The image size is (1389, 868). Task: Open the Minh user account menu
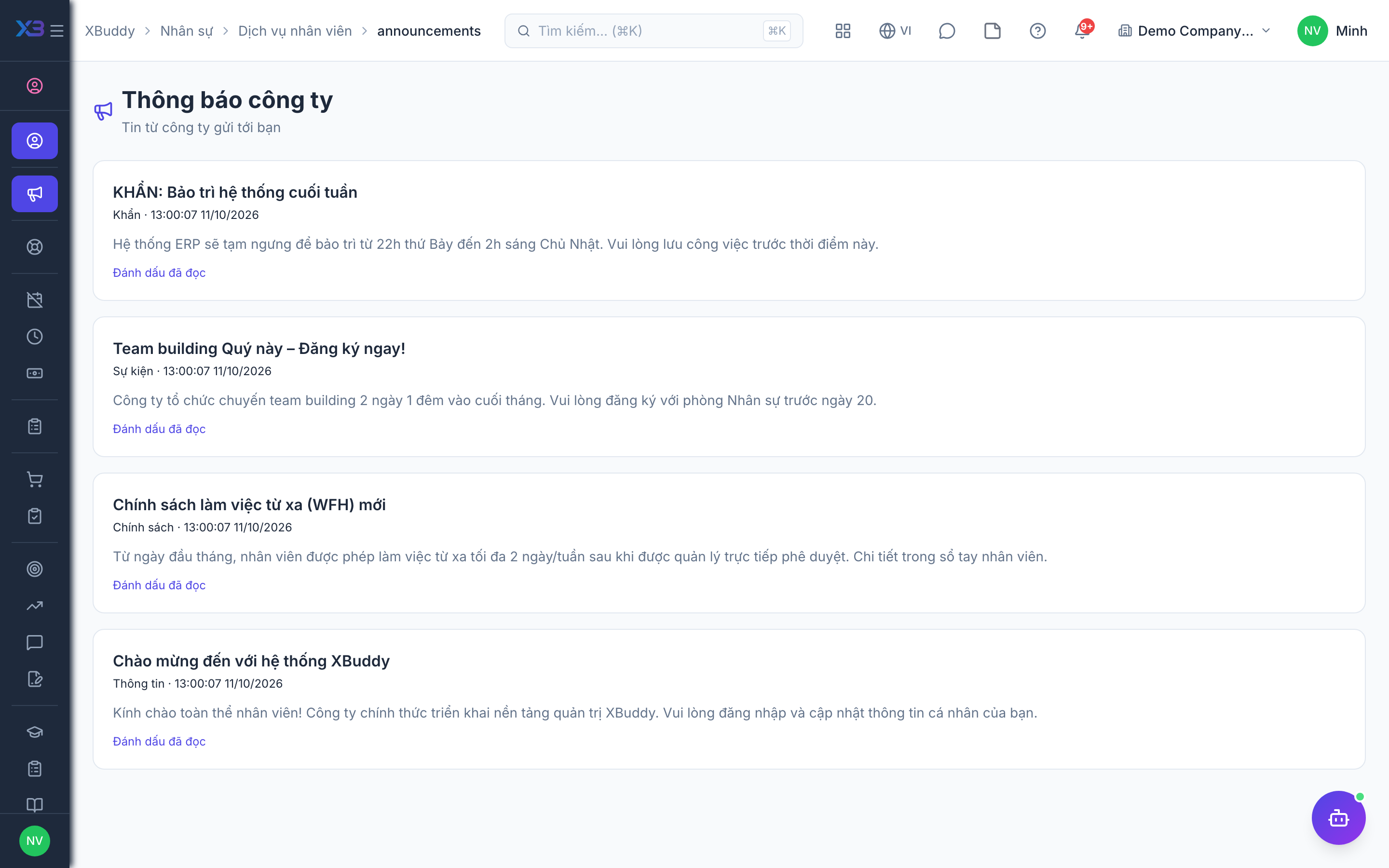1332,30
